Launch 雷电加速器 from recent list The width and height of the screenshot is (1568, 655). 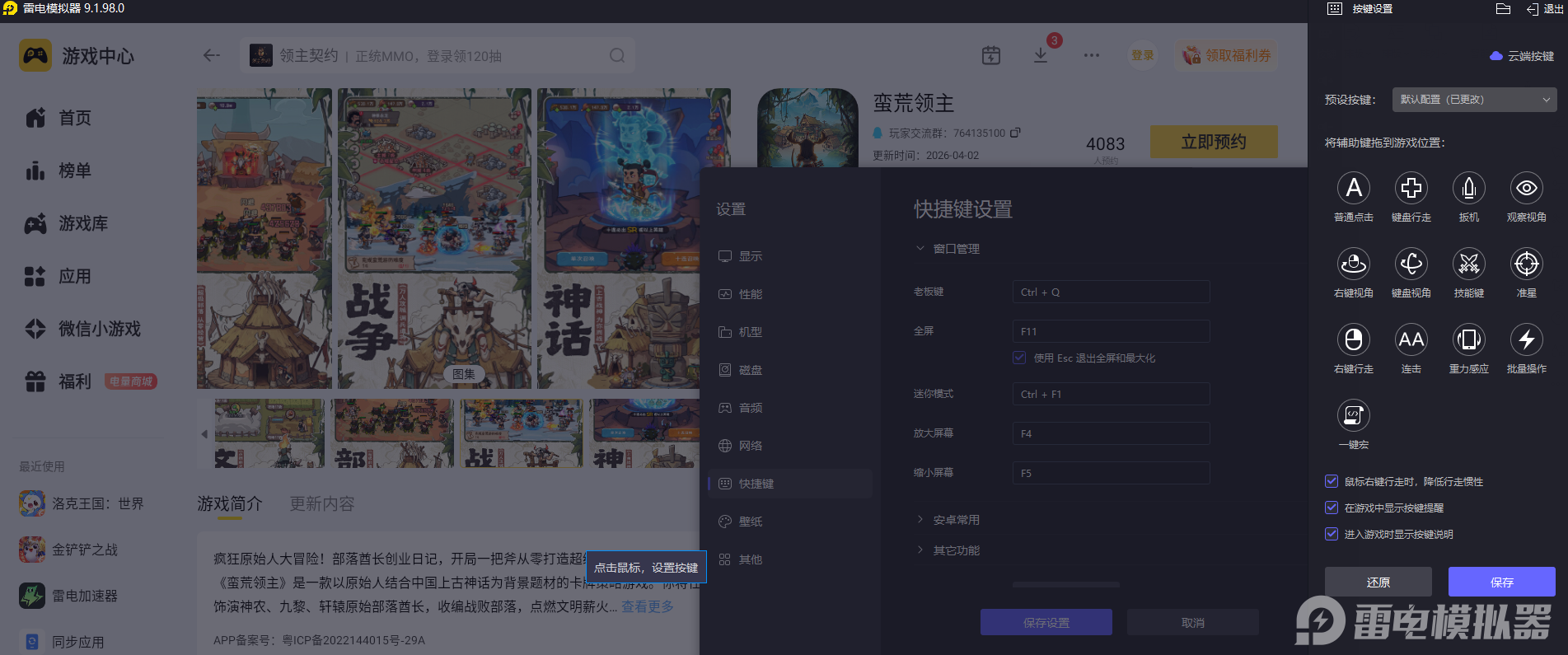click(68, 596)
